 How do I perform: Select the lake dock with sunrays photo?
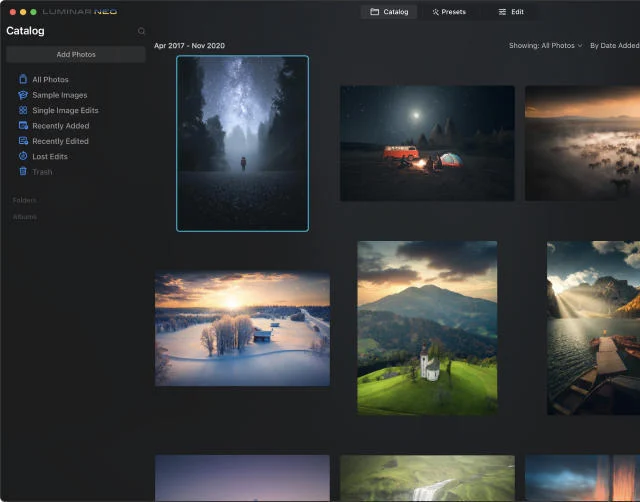pos(593,328)
